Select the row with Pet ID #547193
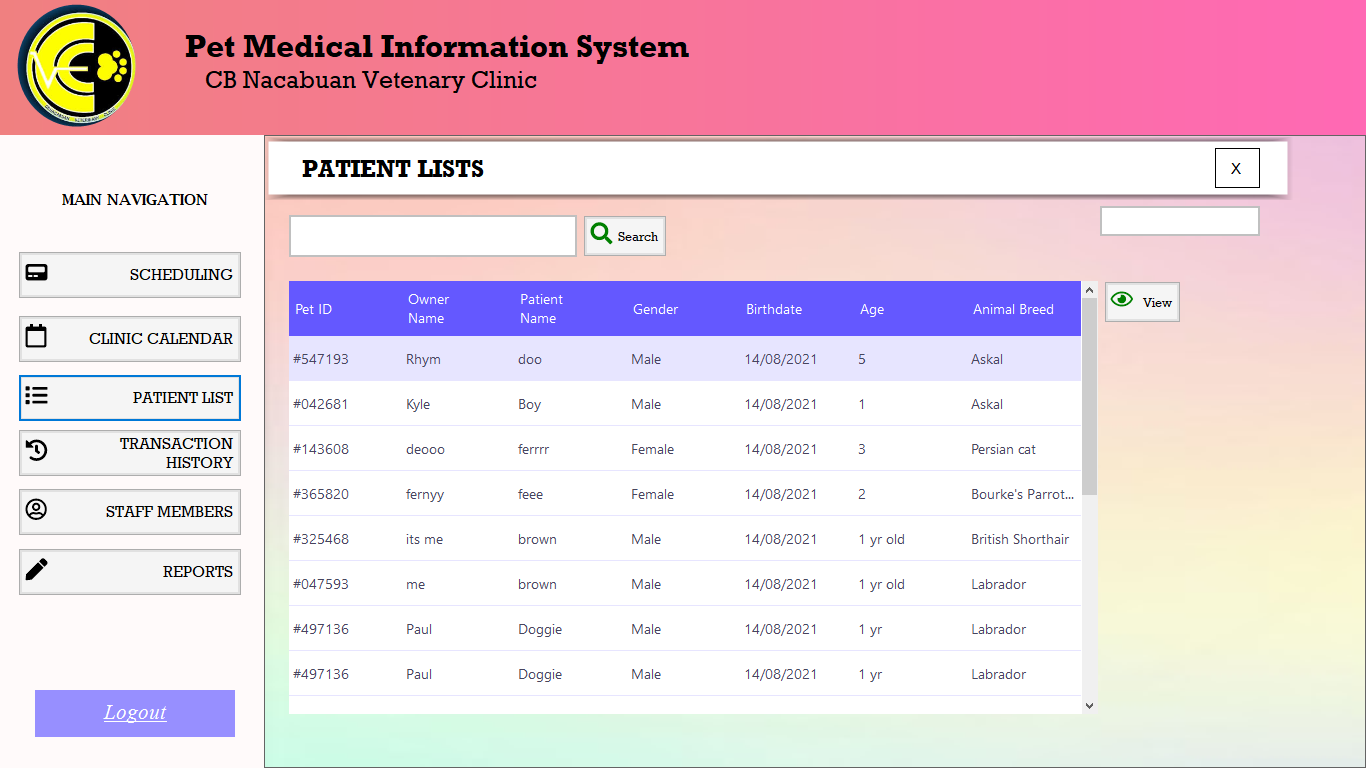 (x=685, y=359)
